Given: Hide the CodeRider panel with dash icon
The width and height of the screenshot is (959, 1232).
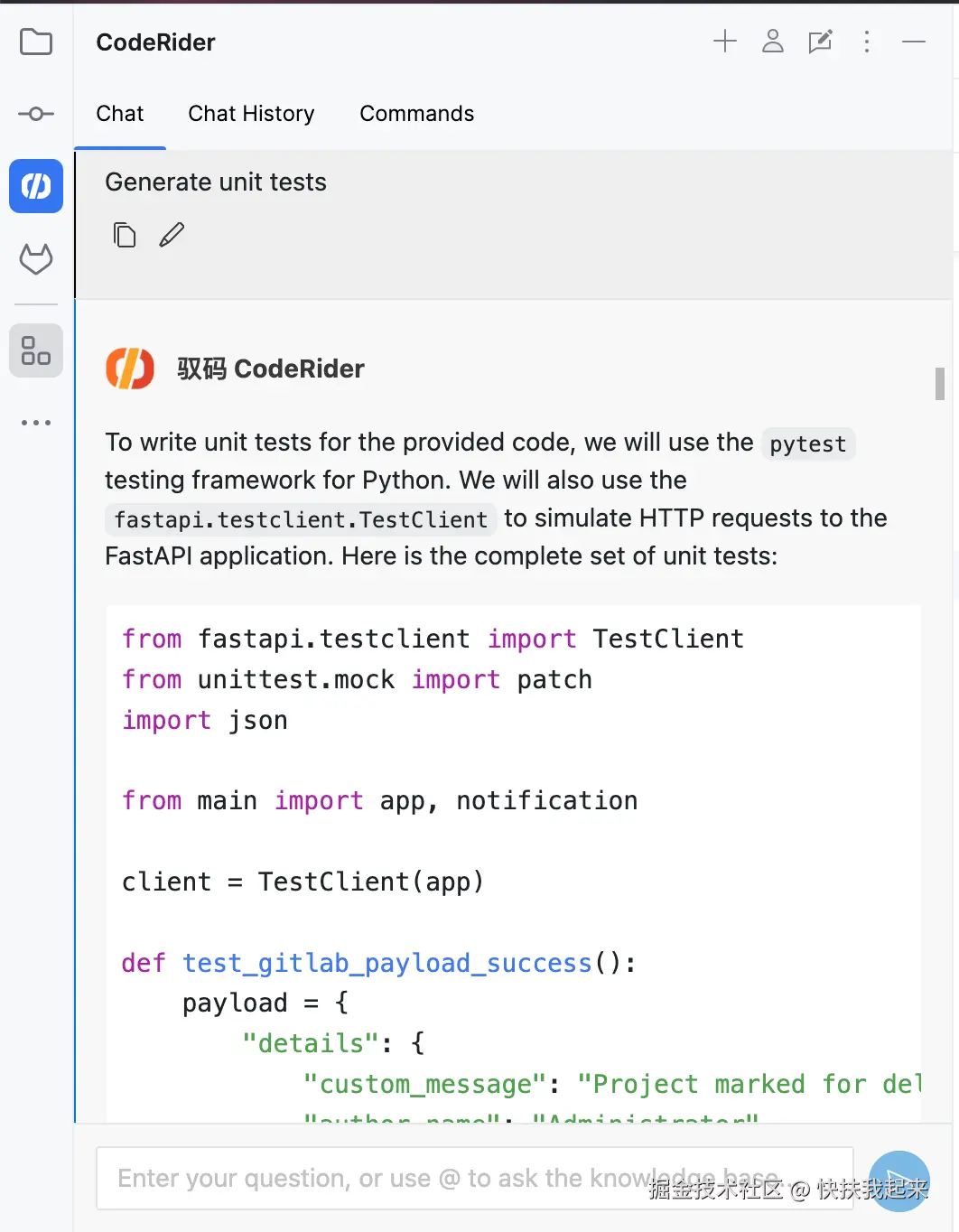Looking at the screenshot, I should pyautogui.click(x=914, y=42).
